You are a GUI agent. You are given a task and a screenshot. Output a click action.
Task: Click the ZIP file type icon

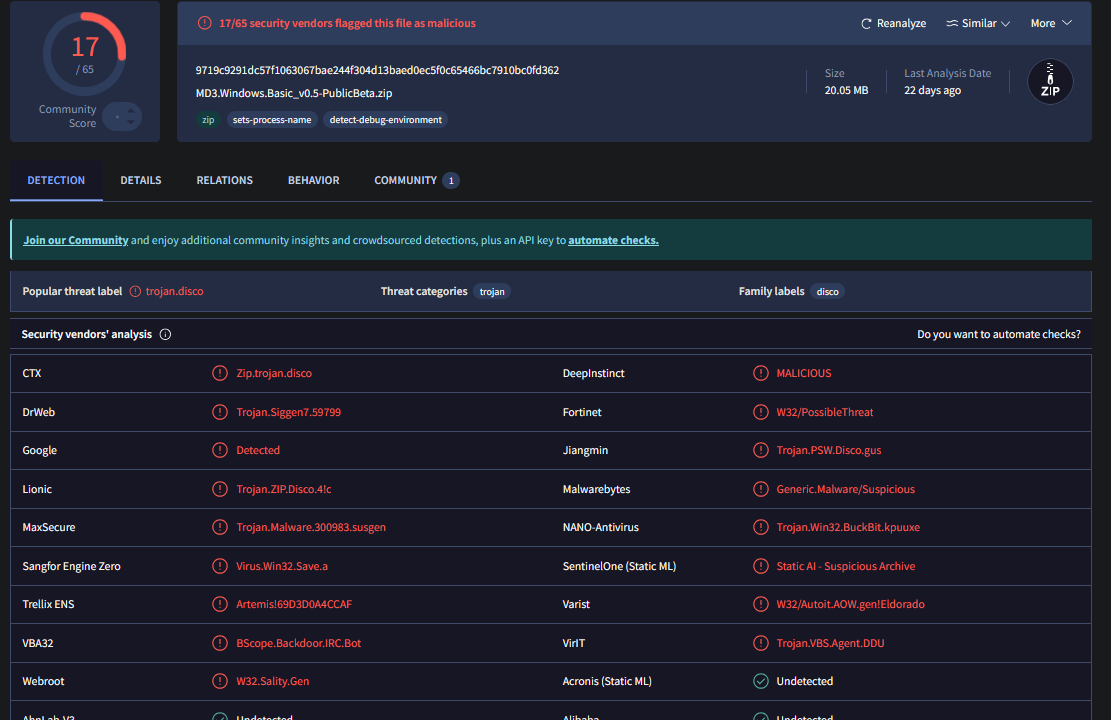pyautogui.click(x=1050, y=81)
